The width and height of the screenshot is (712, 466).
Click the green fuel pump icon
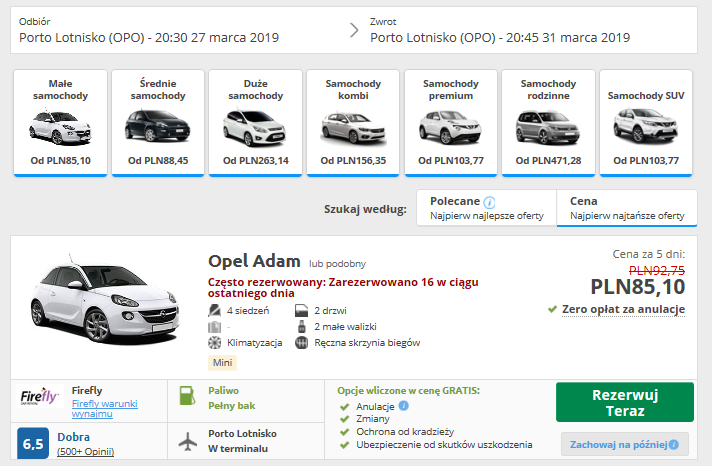187,396
